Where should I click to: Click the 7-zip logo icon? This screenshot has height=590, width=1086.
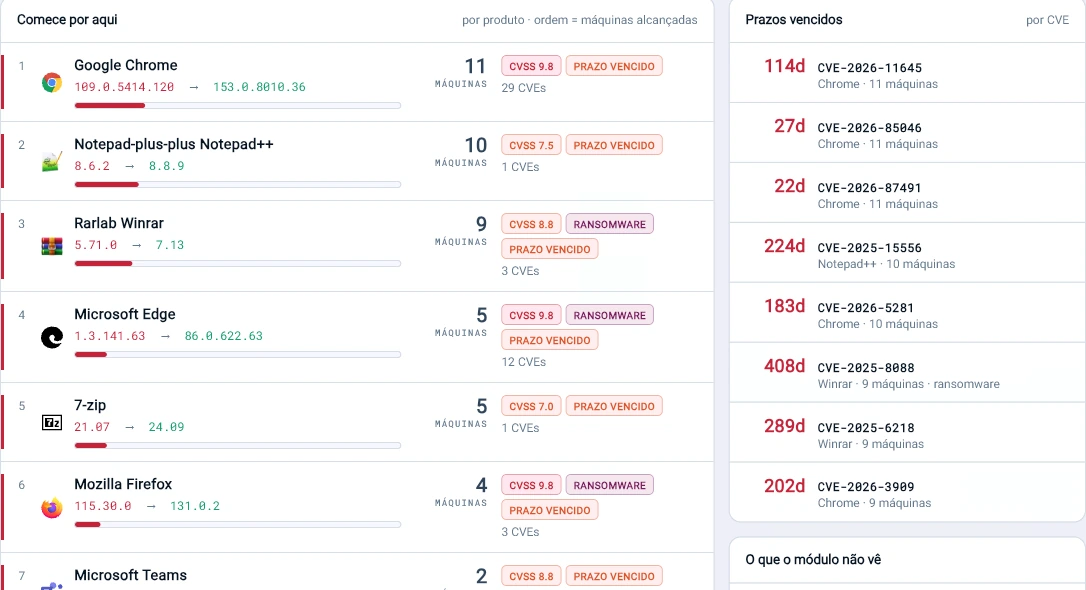click(52, 422)
